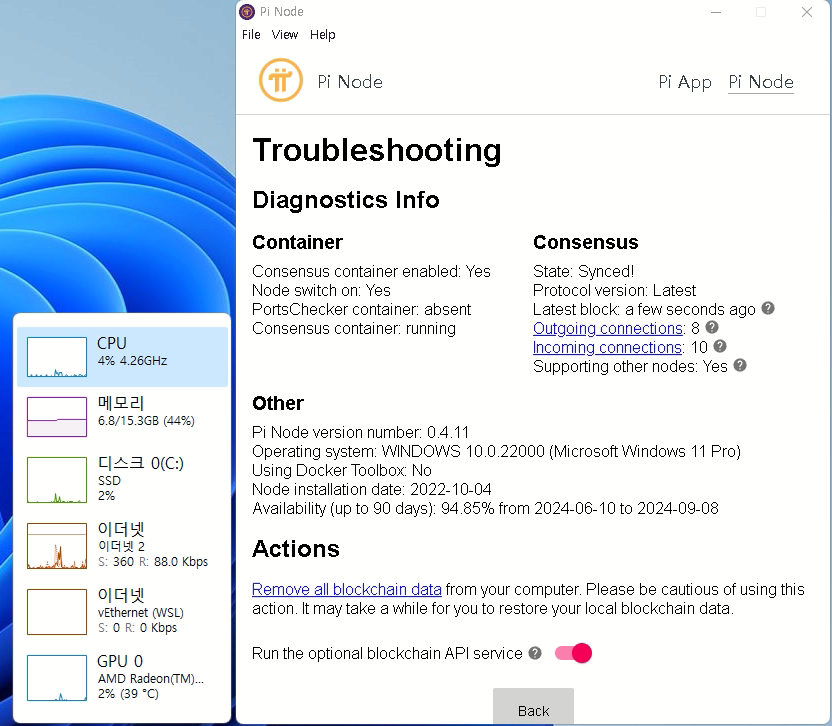This screenshot has width=832, height=726.
Task: Click help icon beside blockchain API service
Action: [x=535, y=653]
